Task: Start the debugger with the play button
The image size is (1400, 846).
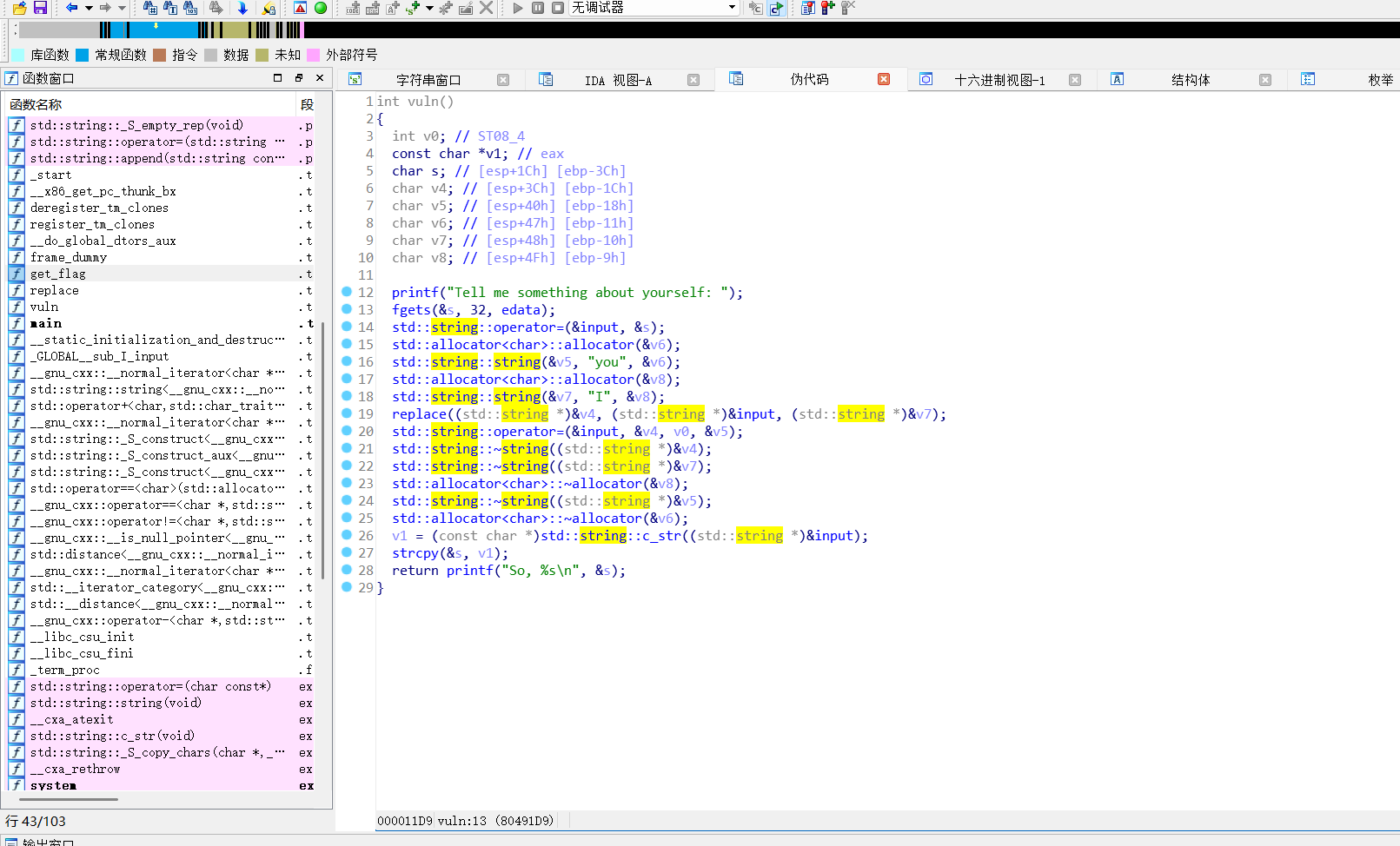Action: pos(518,8)
